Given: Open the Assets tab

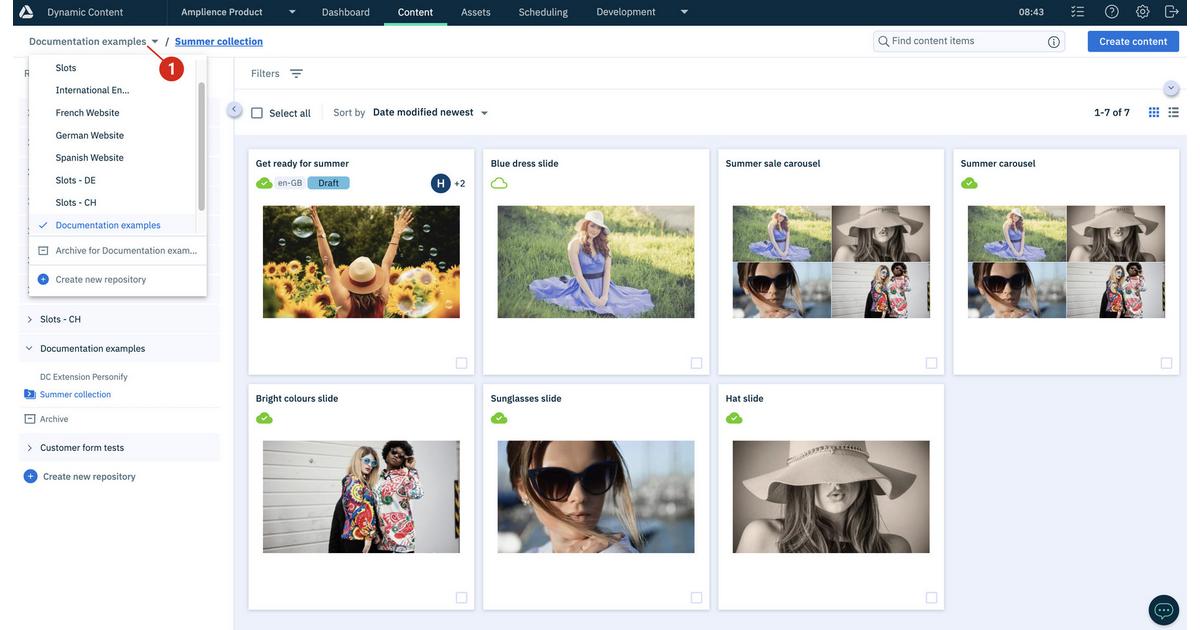Looking at the screenshot, I should click(x=476, y=12).
